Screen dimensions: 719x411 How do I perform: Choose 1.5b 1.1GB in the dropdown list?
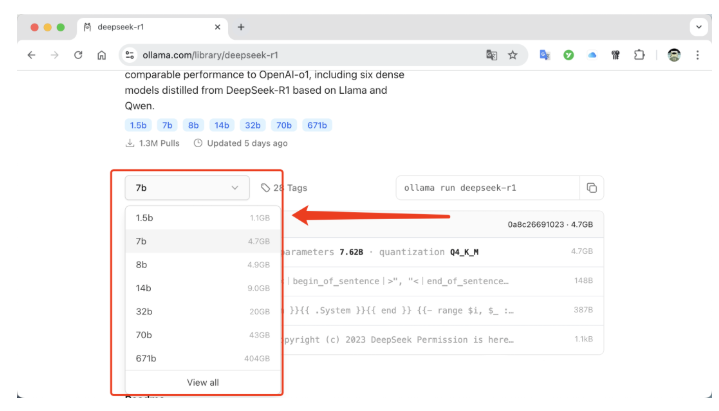click(203, 218)
